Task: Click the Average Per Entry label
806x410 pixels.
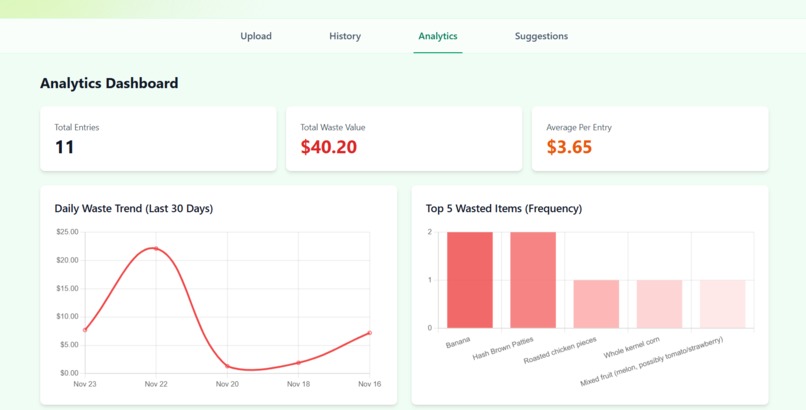Action: (x=579, y=127)
